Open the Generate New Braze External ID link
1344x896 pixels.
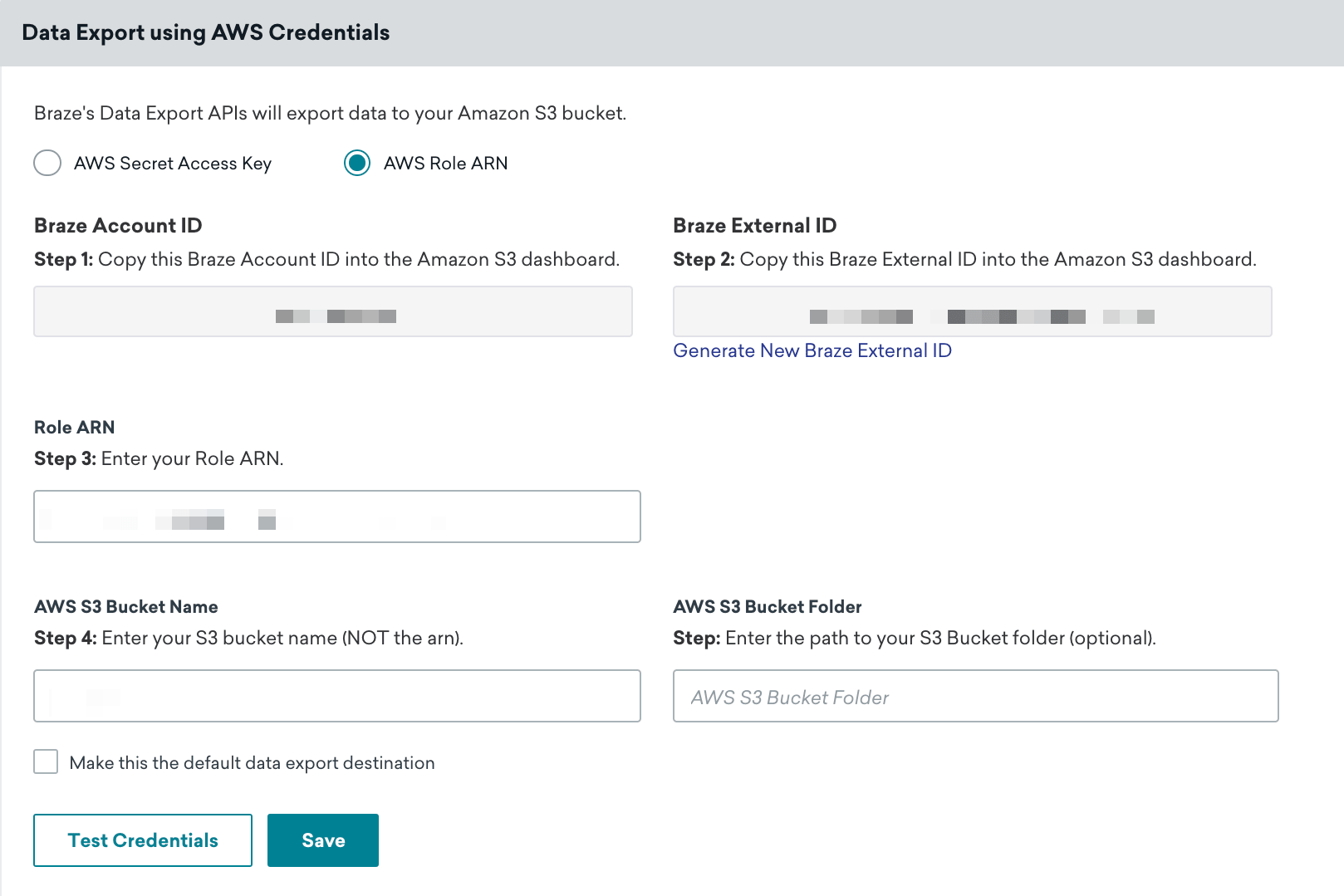click(x=812, y=350)
